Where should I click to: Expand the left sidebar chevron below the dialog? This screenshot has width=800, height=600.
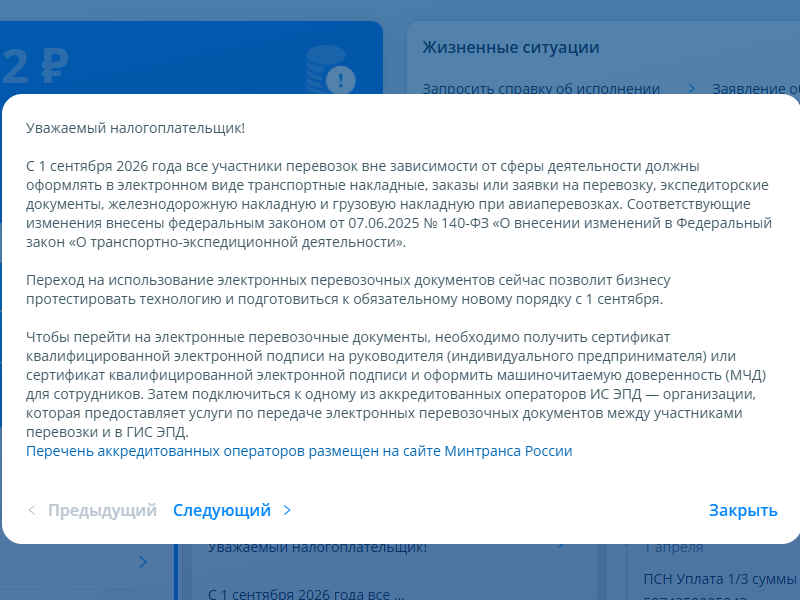pyautogui.click(x=143, y=562)
